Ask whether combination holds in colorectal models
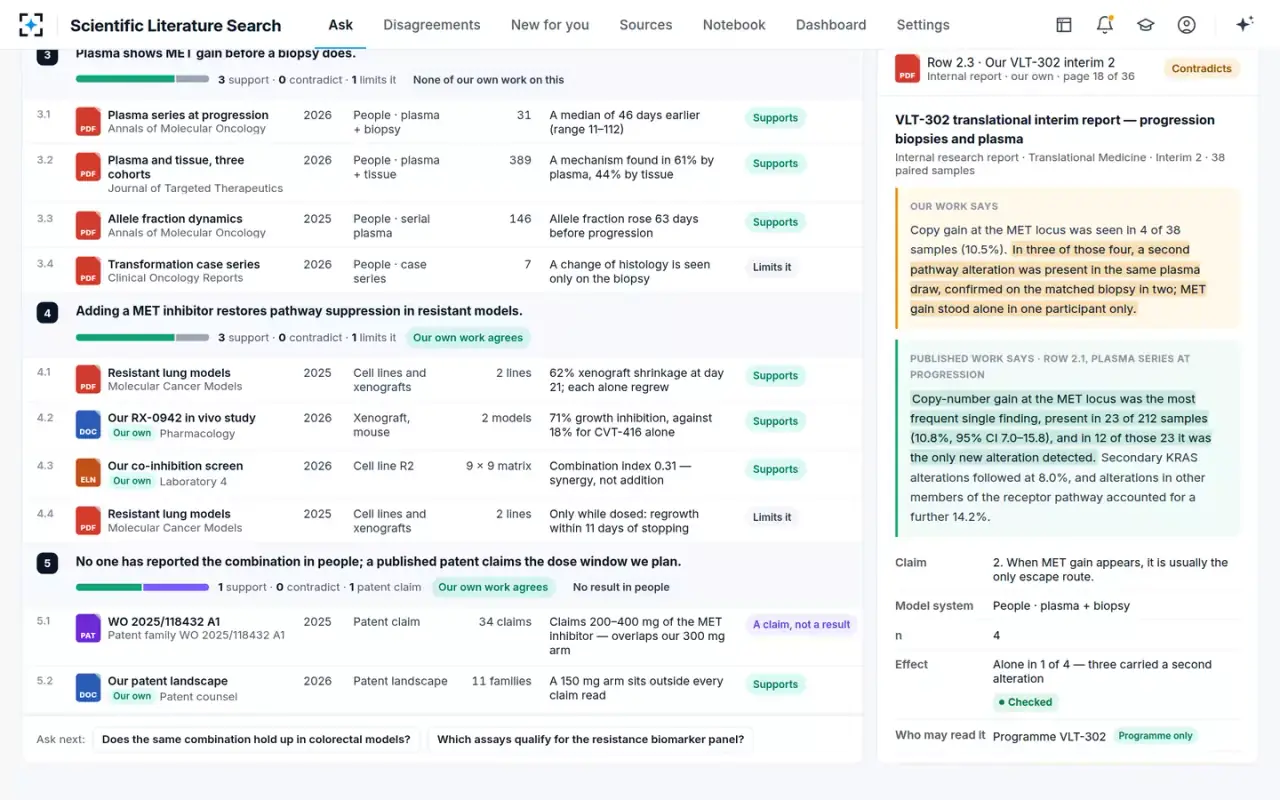The height and width of the screenshot is (800, 1280). [x=256, y=740]
